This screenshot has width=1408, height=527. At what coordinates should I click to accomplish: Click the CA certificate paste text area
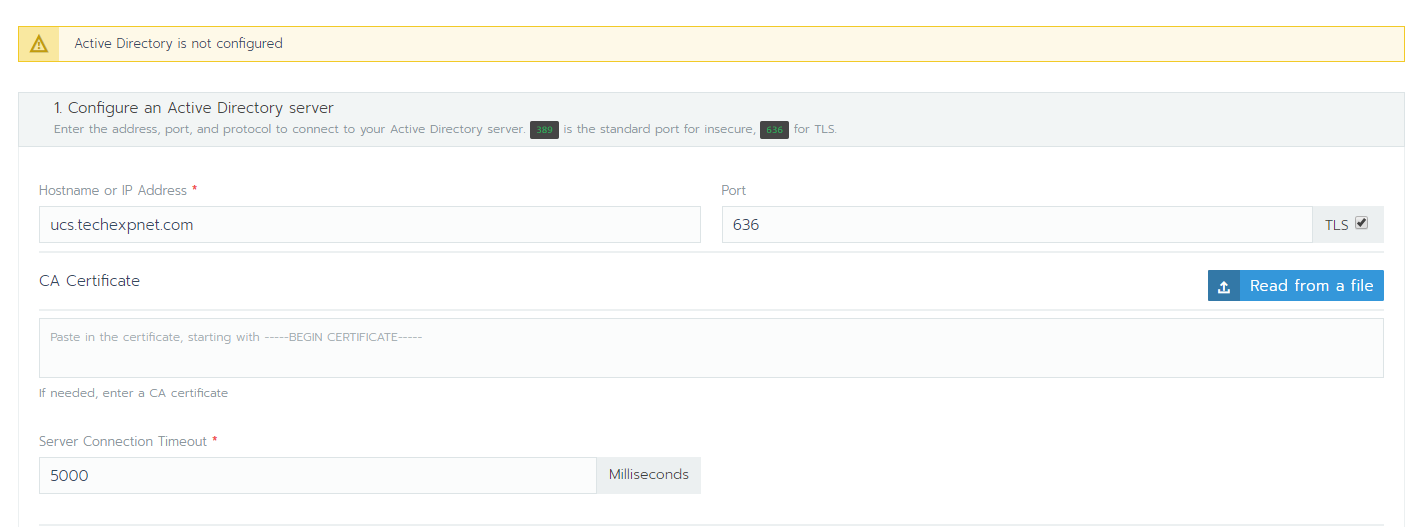click(711, 348)
